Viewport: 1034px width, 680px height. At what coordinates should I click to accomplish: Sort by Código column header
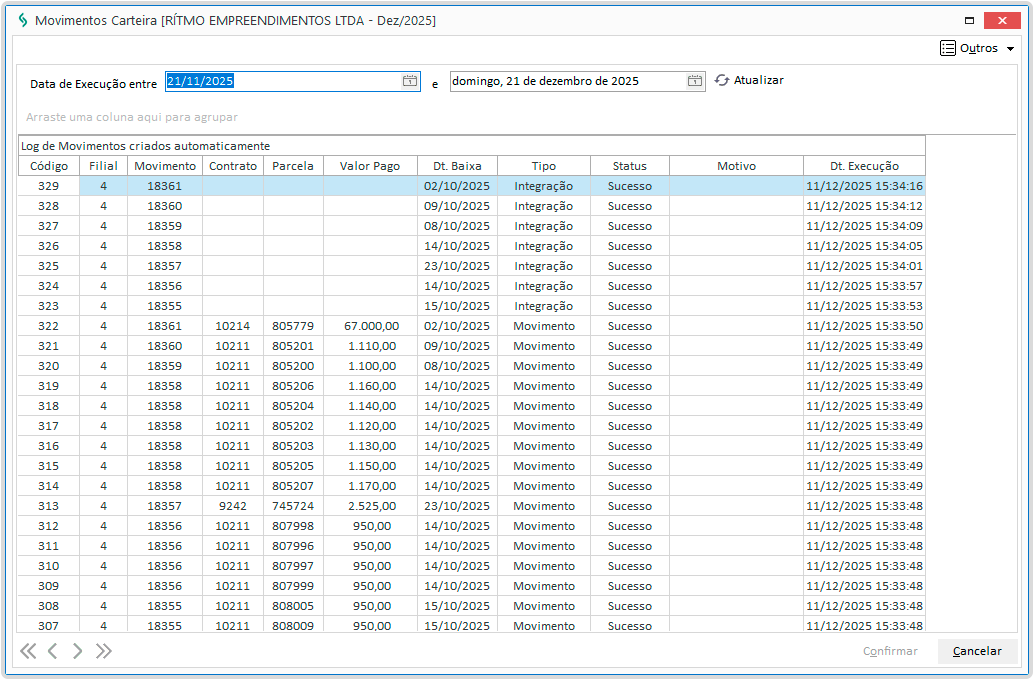48,166
